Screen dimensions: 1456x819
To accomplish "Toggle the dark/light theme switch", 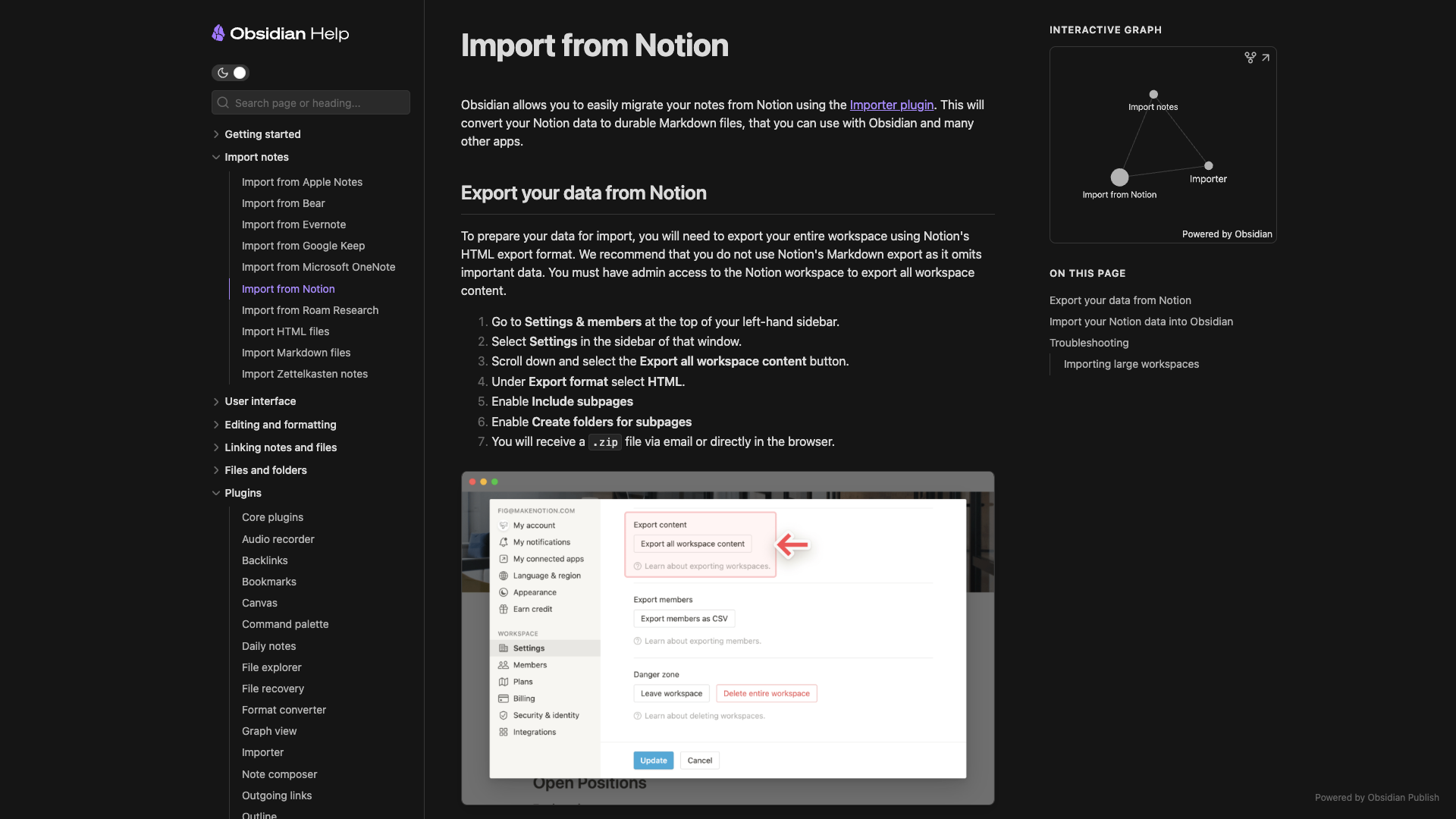I will click(231, 73).
